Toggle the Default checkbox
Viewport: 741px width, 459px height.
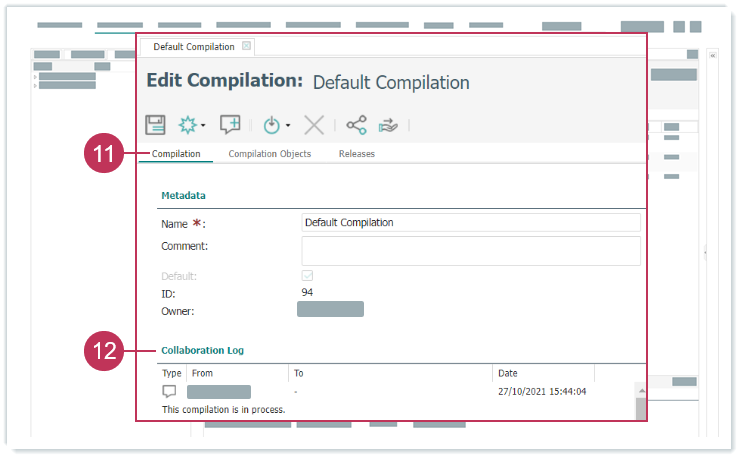[x=307, y=276]
